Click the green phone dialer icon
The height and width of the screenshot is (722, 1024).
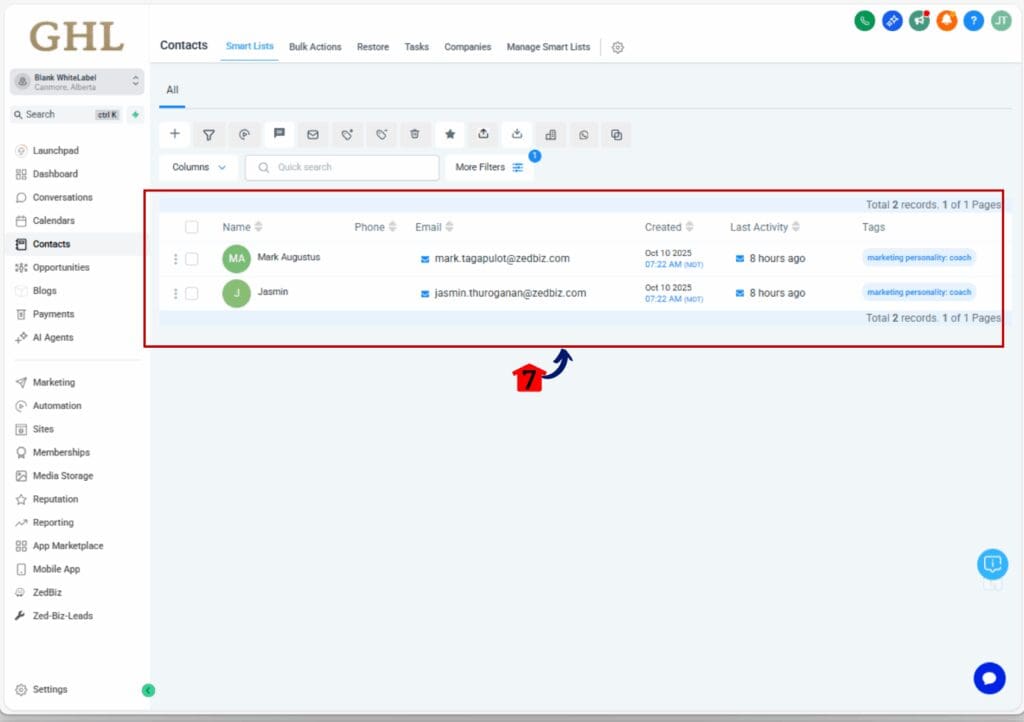(x=865, y=20)
